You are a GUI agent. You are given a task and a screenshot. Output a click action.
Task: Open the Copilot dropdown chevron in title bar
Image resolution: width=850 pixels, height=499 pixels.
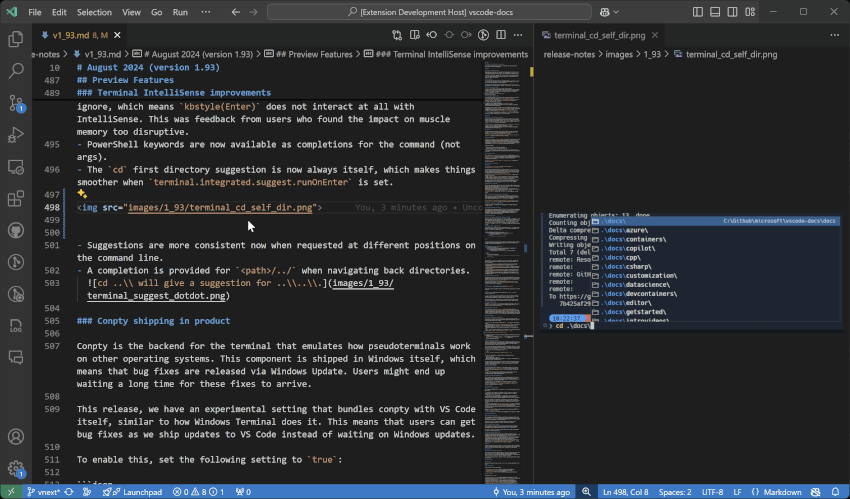tap(616, 12)
